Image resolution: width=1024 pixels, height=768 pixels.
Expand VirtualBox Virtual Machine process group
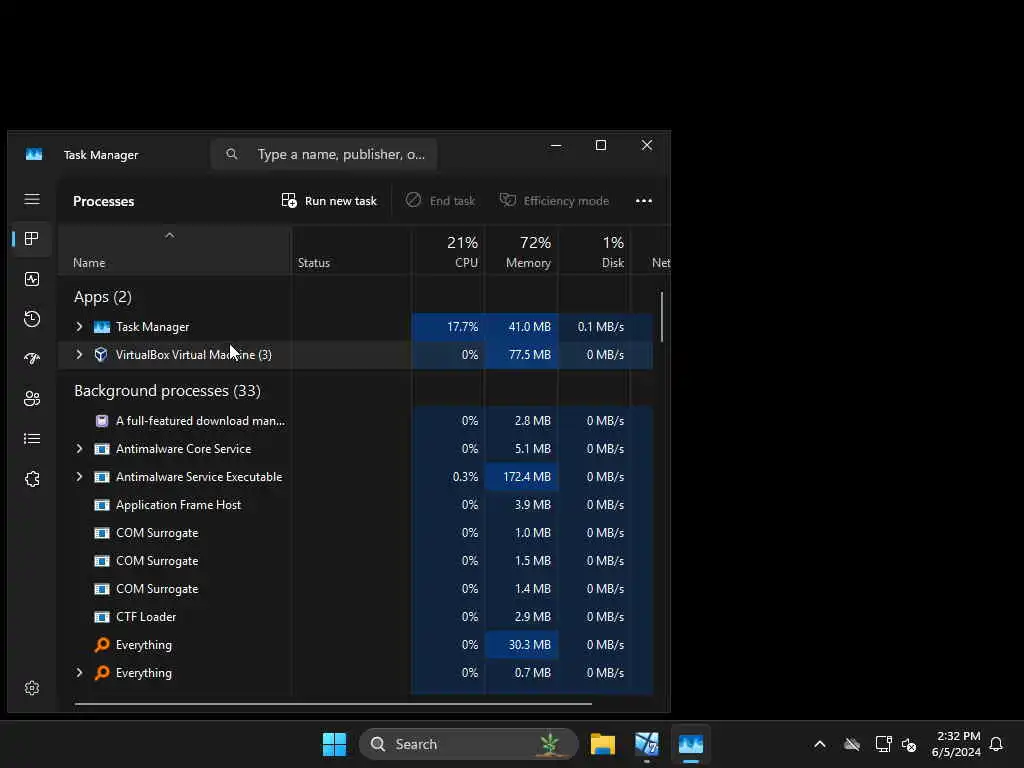79,355
